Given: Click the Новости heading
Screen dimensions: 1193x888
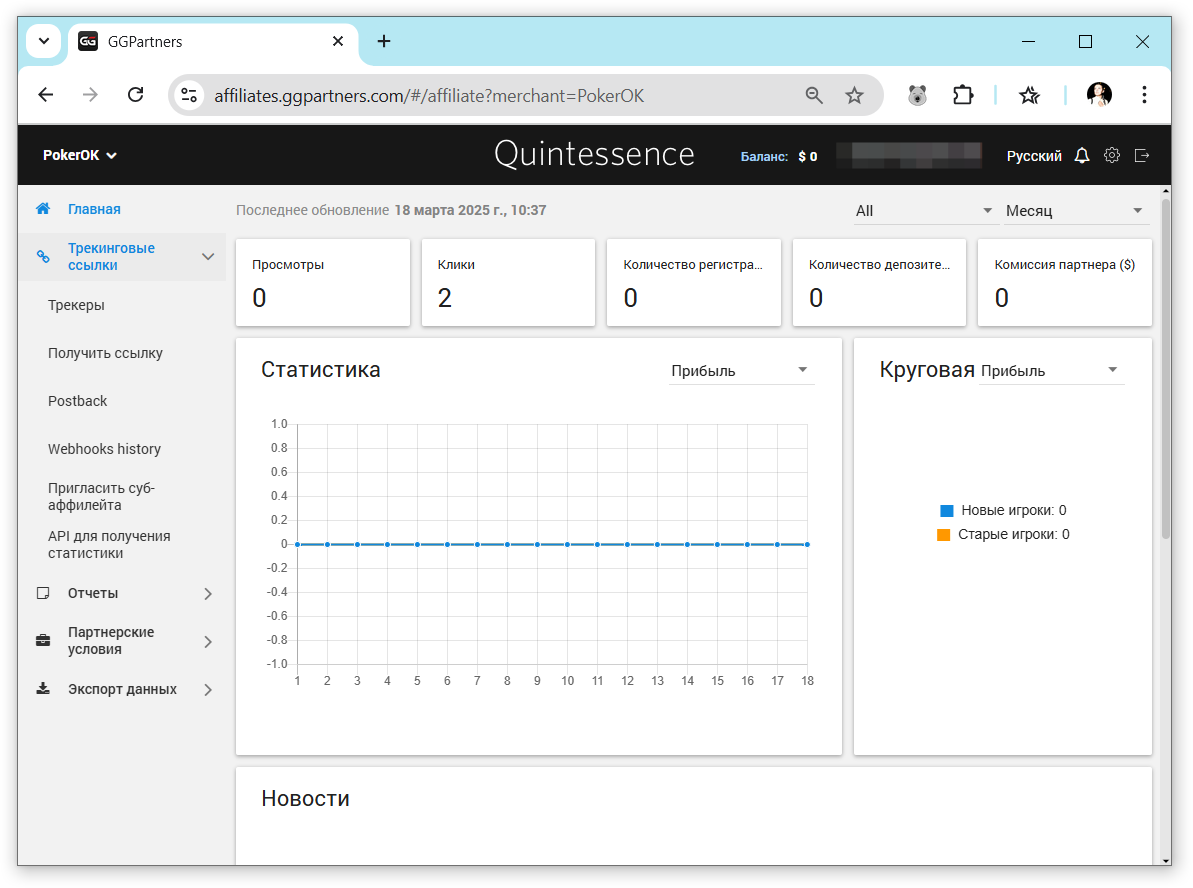Looking at the screenshot, I should [x=305, y=798].
